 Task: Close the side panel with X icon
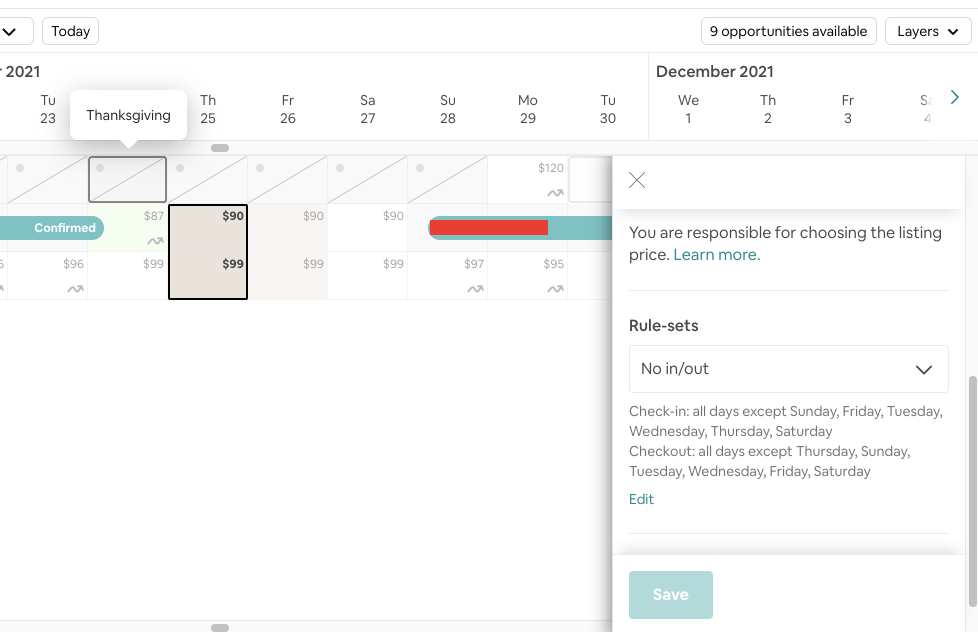(x=637, y=180)
